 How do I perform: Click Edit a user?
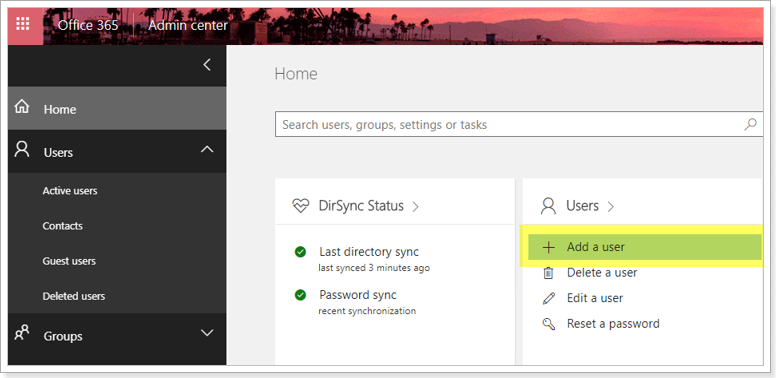click(595, 298)
